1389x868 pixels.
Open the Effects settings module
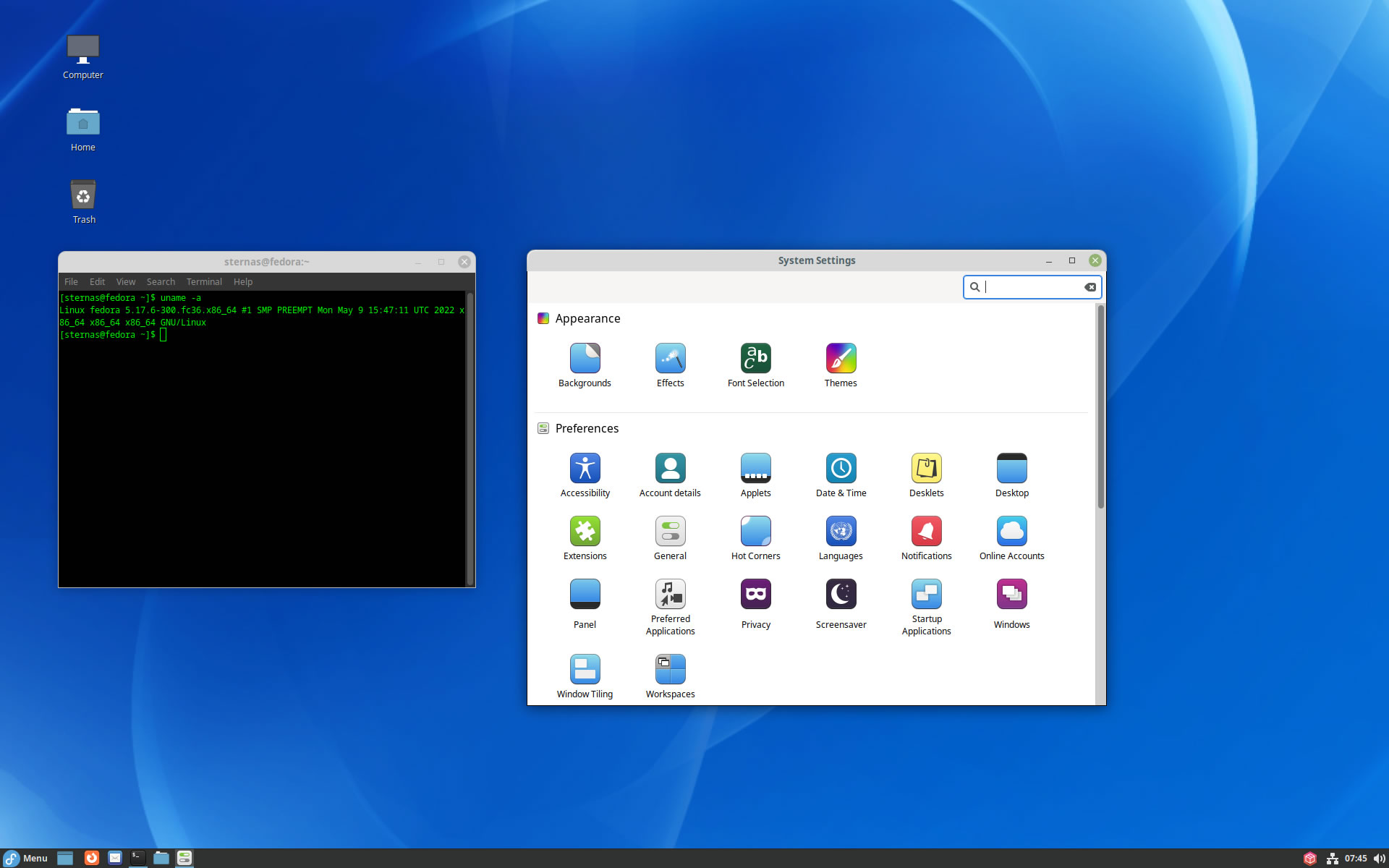[670, 365]
